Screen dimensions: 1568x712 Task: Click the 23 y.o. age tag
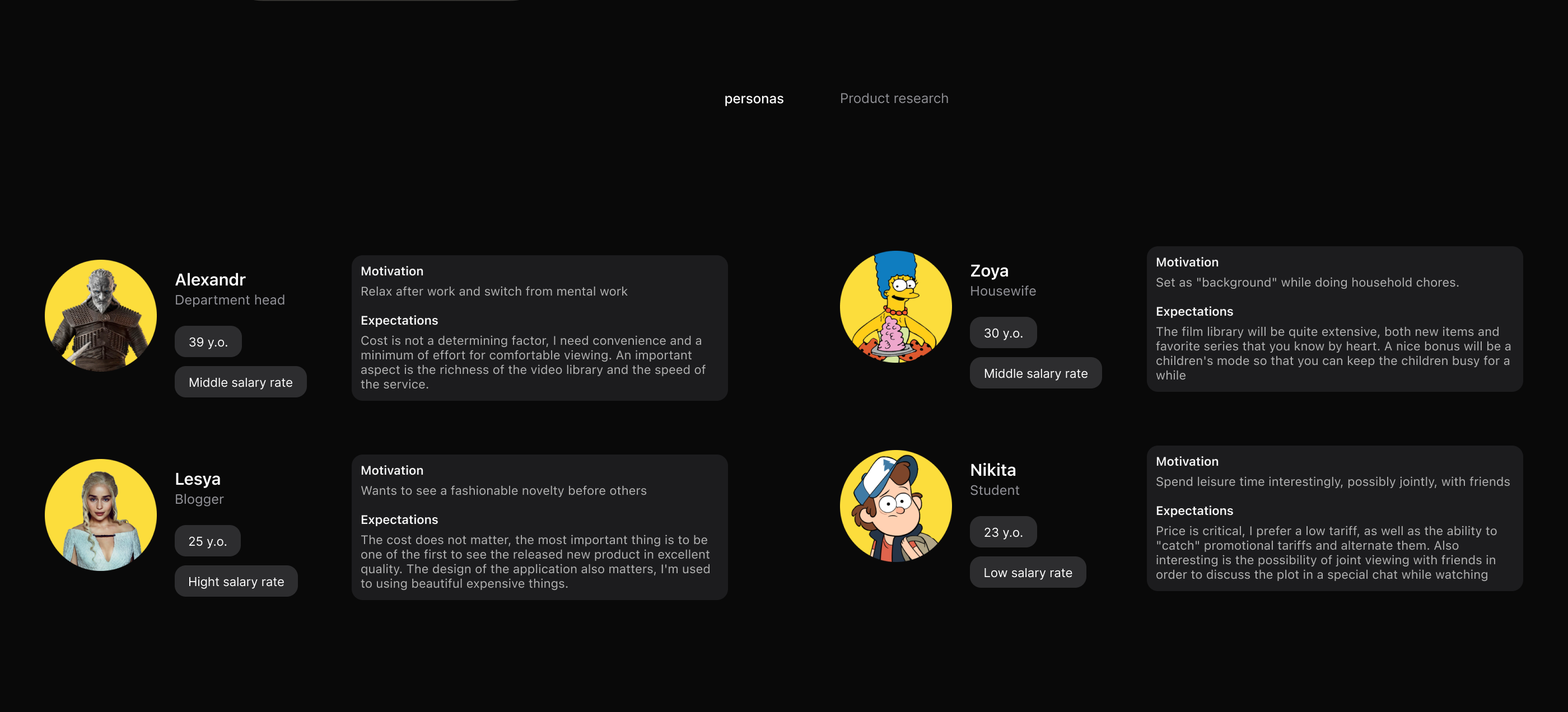click(x=1003, y=532)
